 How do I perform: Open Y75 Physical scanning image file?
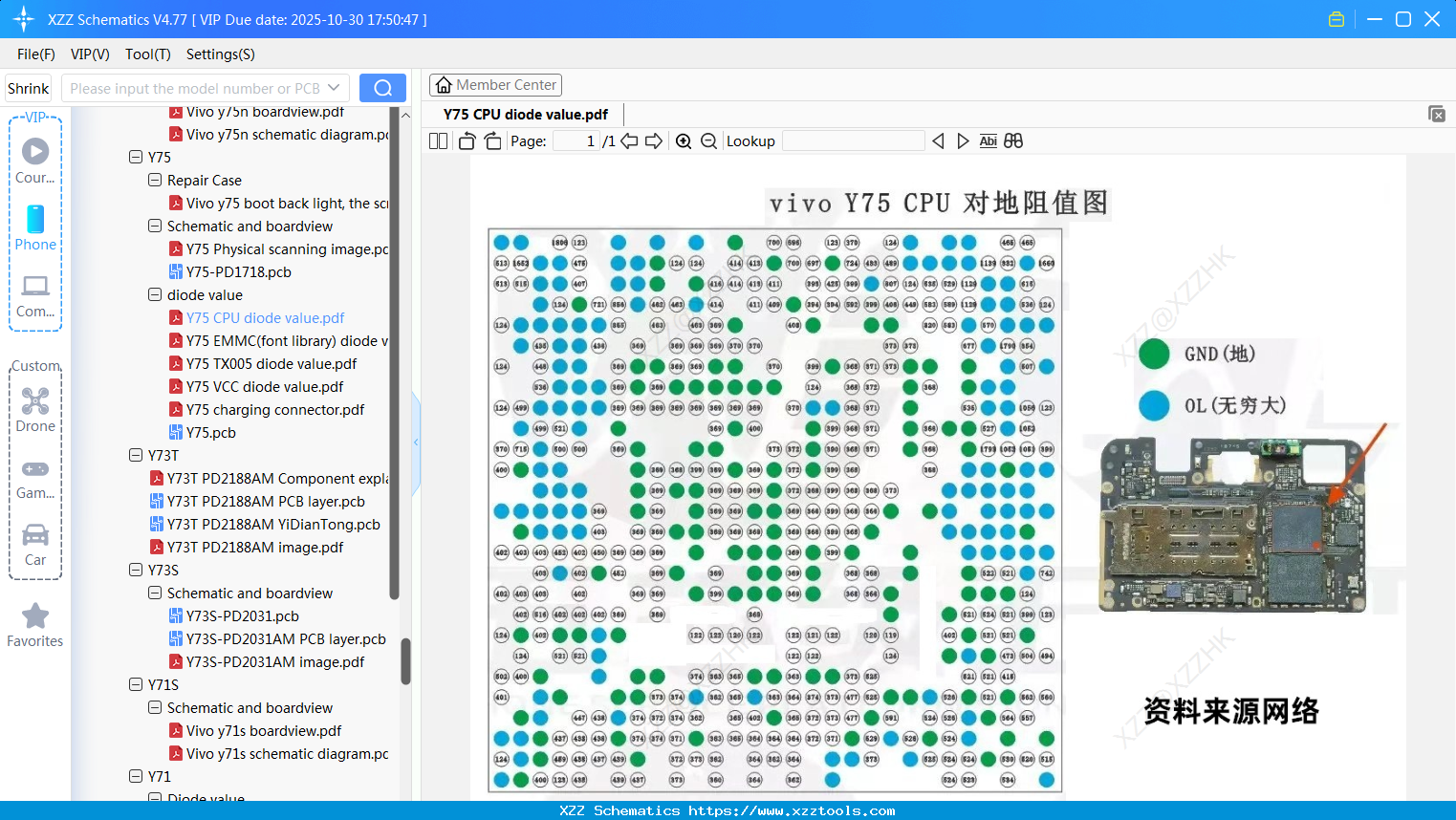(x=278, y=248)
